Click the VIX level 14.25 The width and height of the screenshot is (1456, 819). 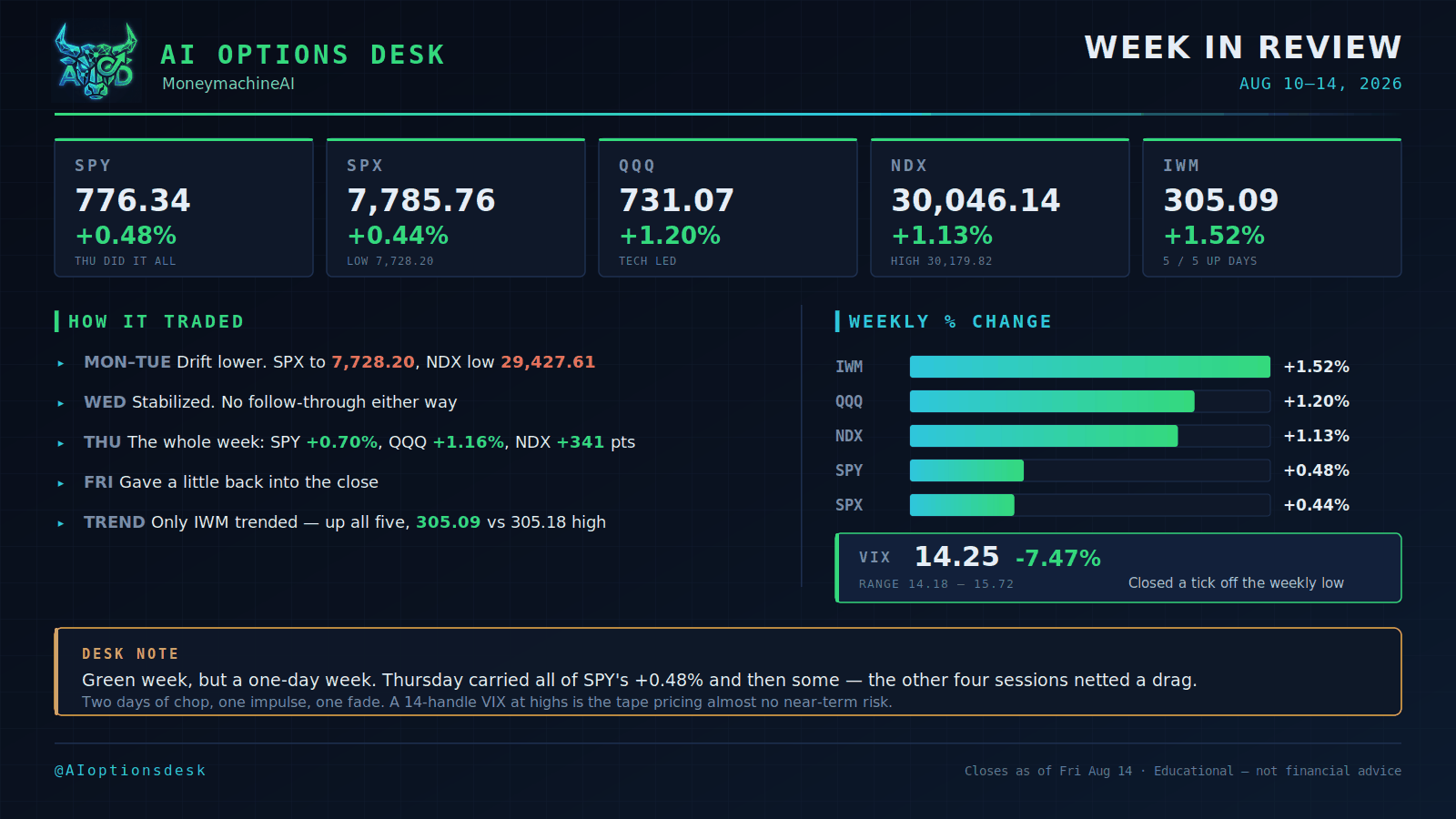click(956, 557)
